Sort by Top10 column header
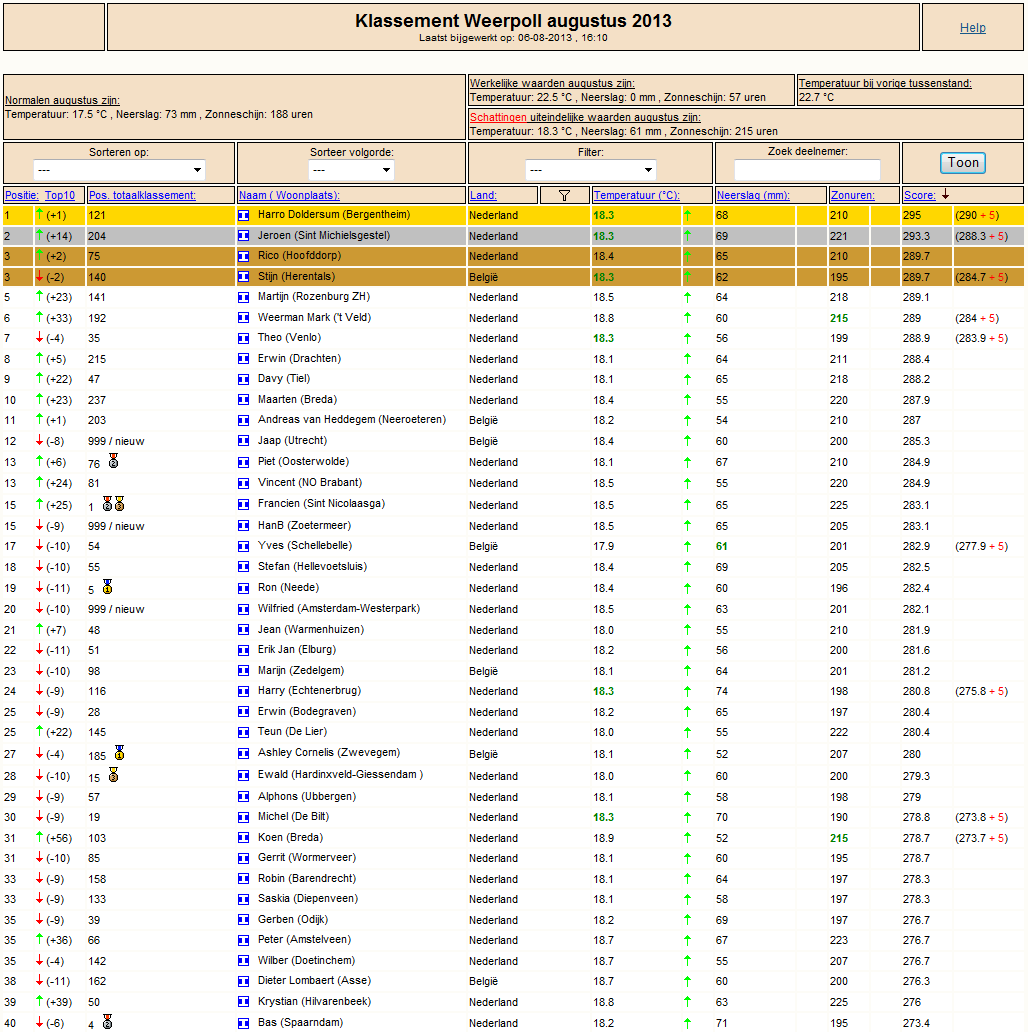Screen dimensions: 1028x1032 point(60,195)
